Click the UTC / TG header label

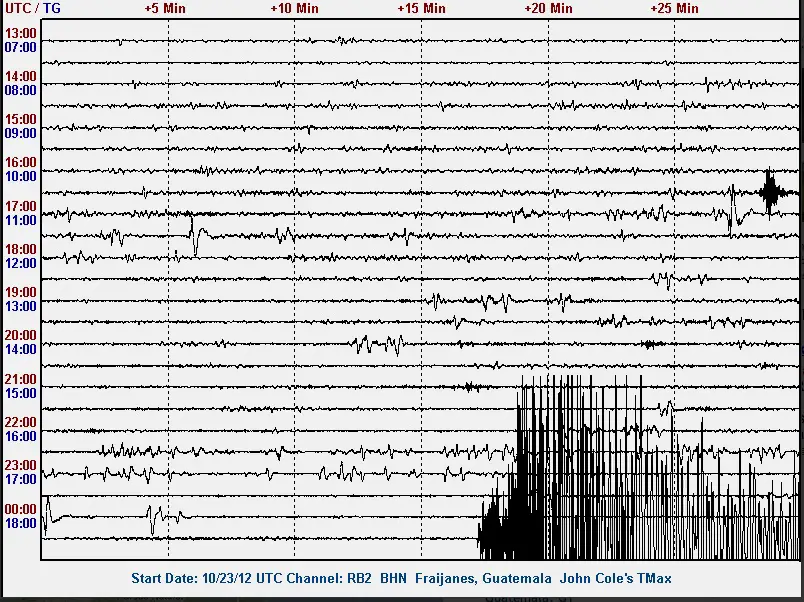32,8
